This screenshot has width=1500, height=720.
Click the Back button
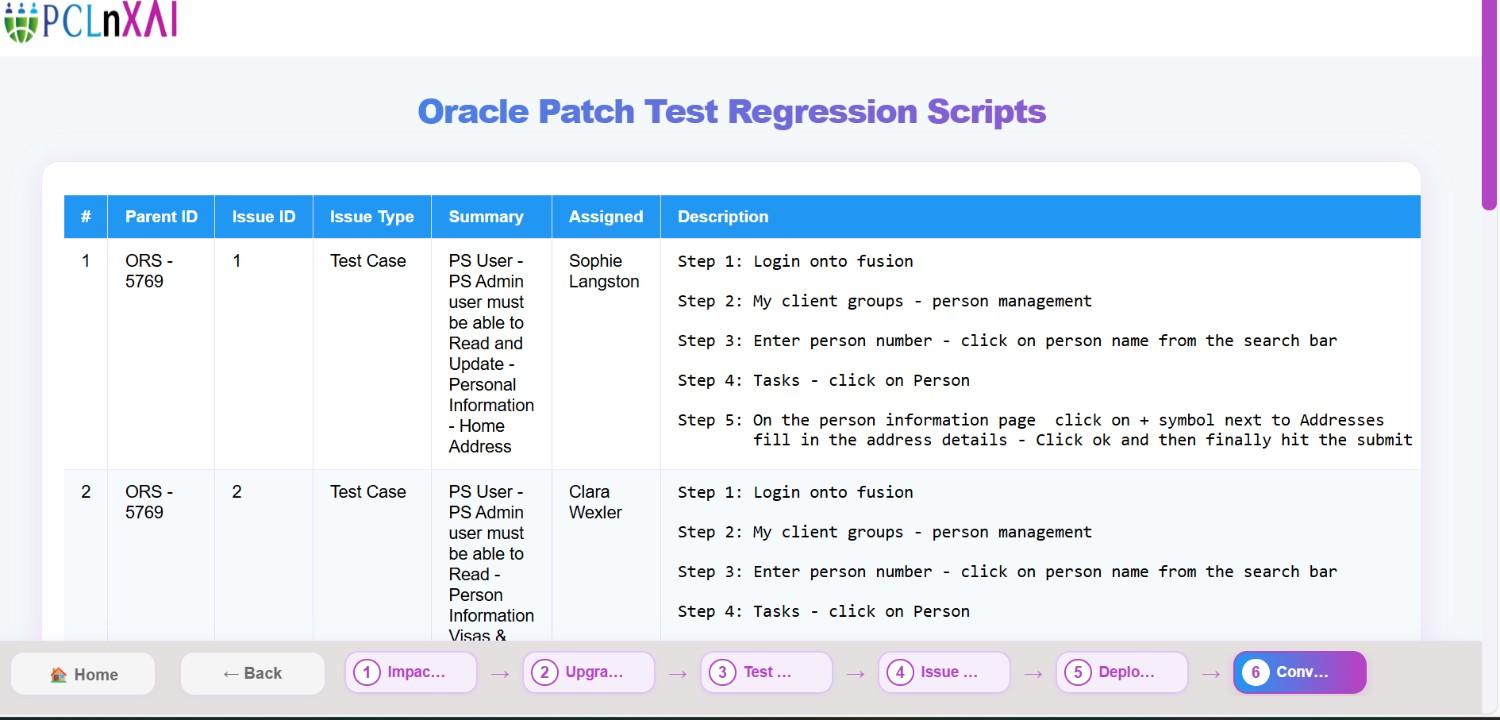pyautogui.click(x=253, y=673)
